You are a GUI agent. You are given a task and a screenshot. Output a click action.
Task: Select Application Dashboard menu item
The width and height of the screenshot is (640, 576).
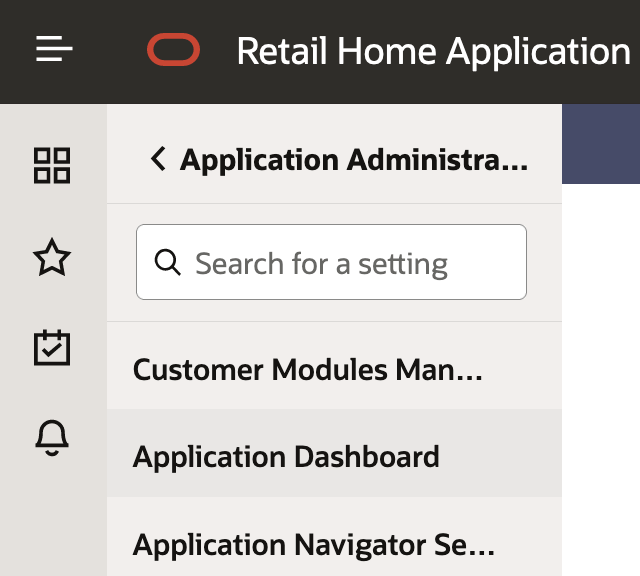tap(334, 453)
